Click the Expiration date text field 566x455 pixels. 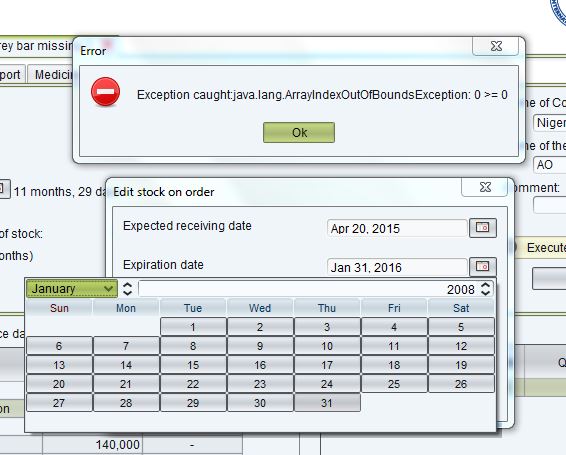397,267
